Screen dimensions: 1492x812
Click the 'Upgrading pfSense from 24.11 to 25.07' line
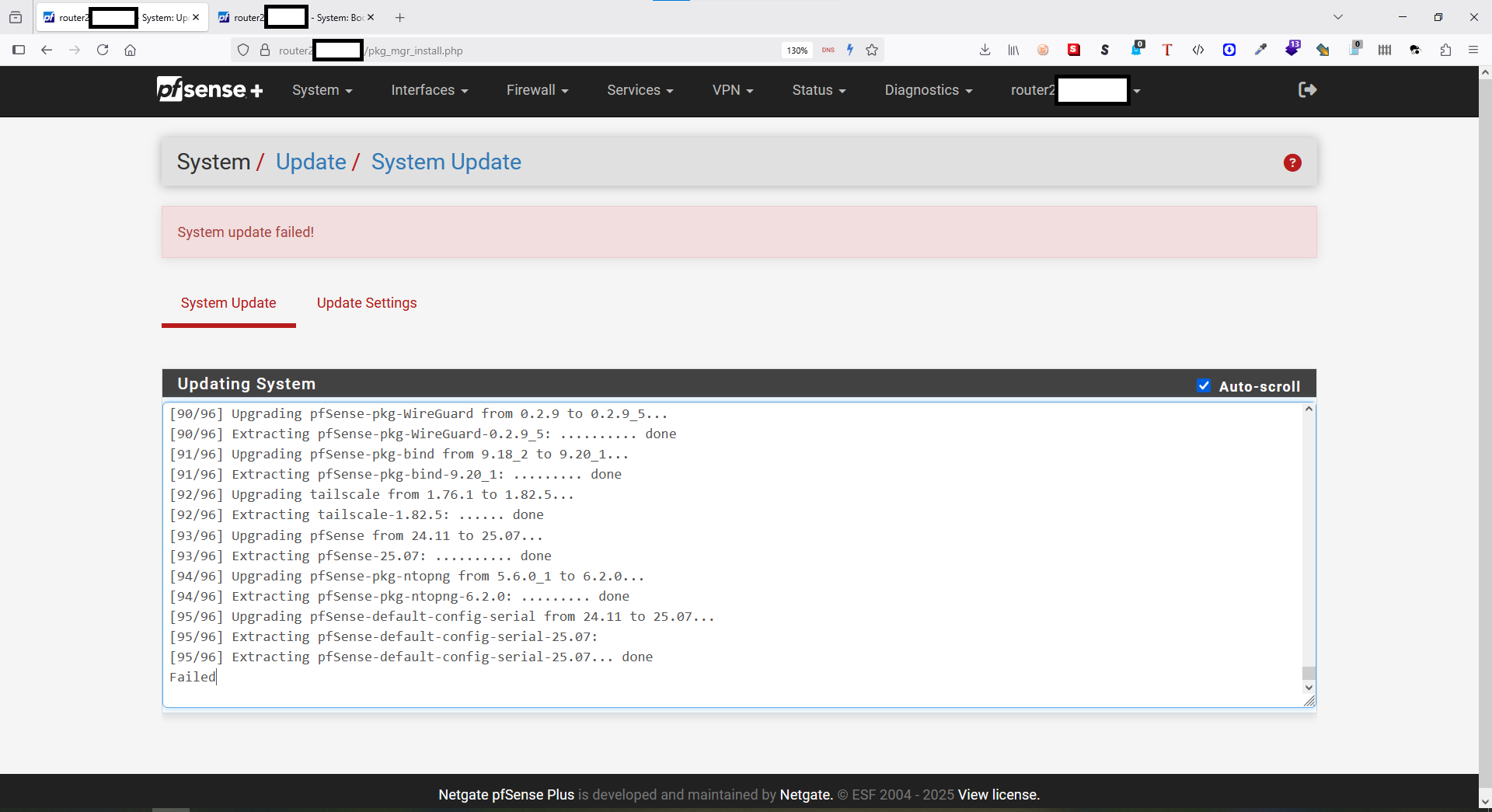[356, 535]
